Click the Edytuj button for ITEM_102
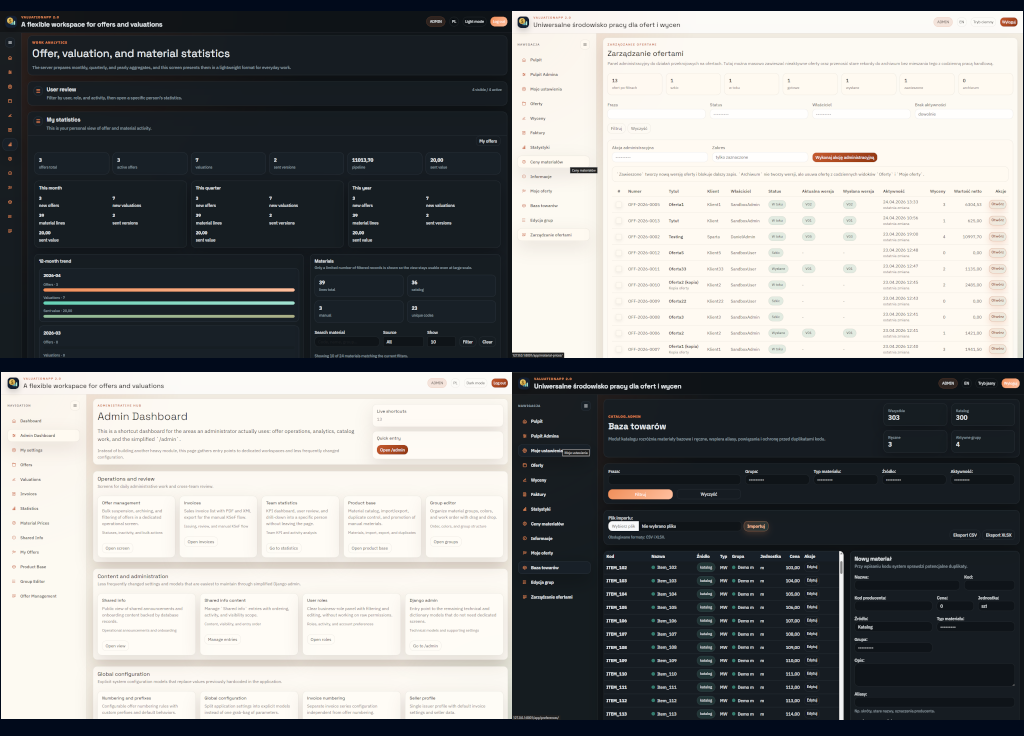The width and height of the screenshot is (1024, 736). (812, 567)
